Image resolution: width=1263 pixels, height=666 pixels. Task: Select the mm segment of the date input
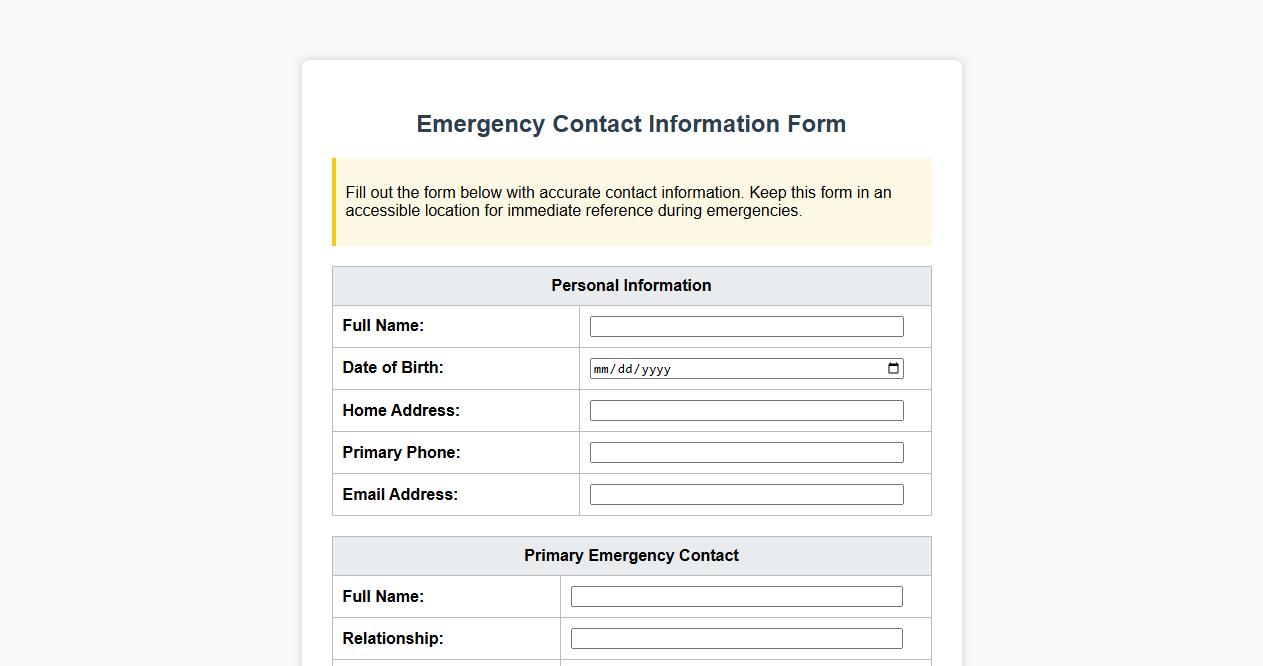601,368
